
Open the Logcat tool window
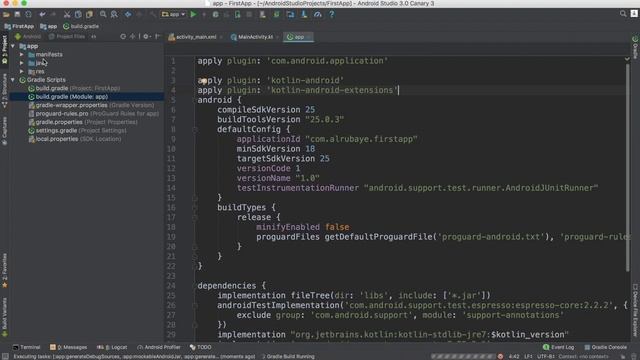click(x=112, y=347)
